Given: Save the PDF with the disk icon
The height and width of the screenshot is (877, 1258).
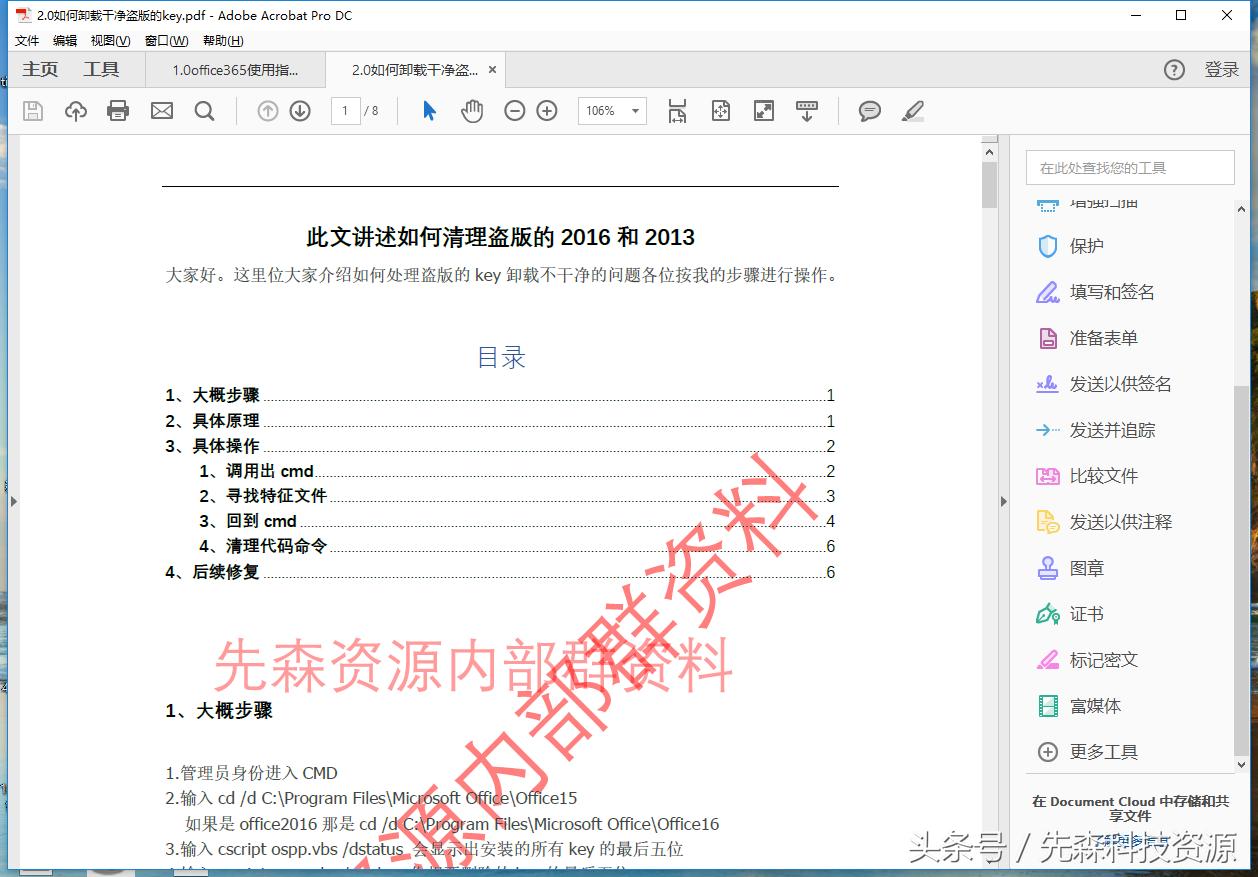Looking at the screenshot, I should pos(32,111).
